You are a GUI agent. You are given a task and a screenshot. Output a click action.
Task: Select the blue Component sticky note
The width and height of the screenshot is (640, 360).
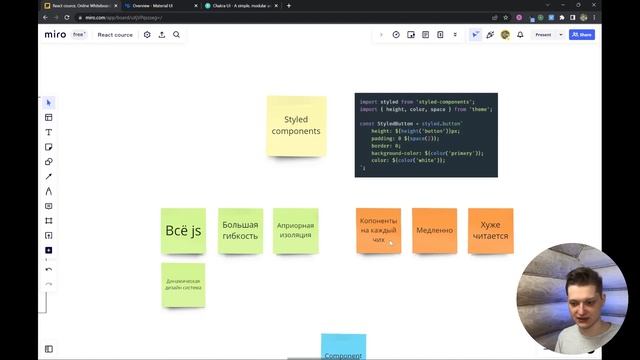(343, 347)
